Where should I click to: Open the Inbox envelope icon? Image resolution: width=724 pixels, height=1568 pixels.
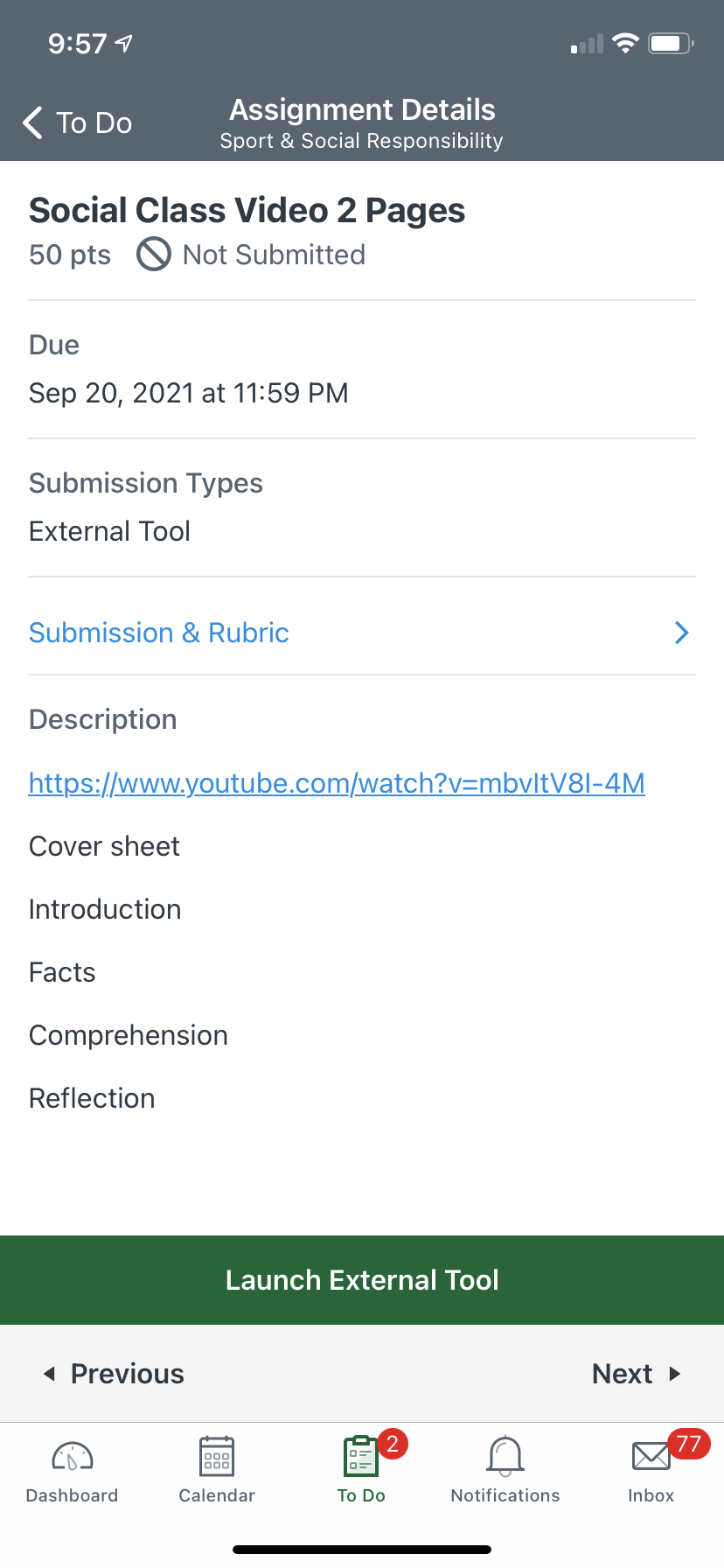click(651, 1457)
